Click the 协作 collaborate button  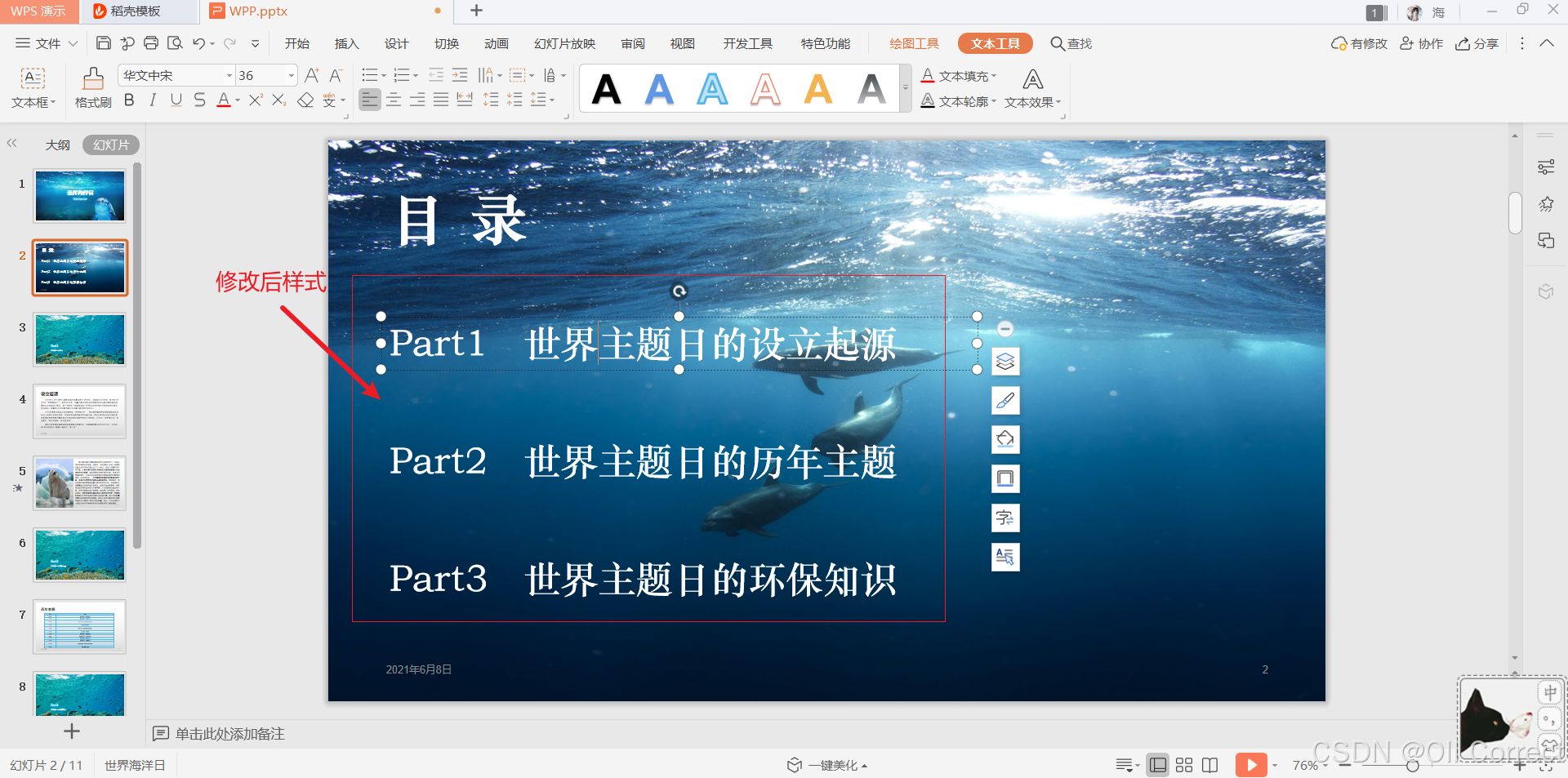pyautogui.click(x=1421, y=43)
